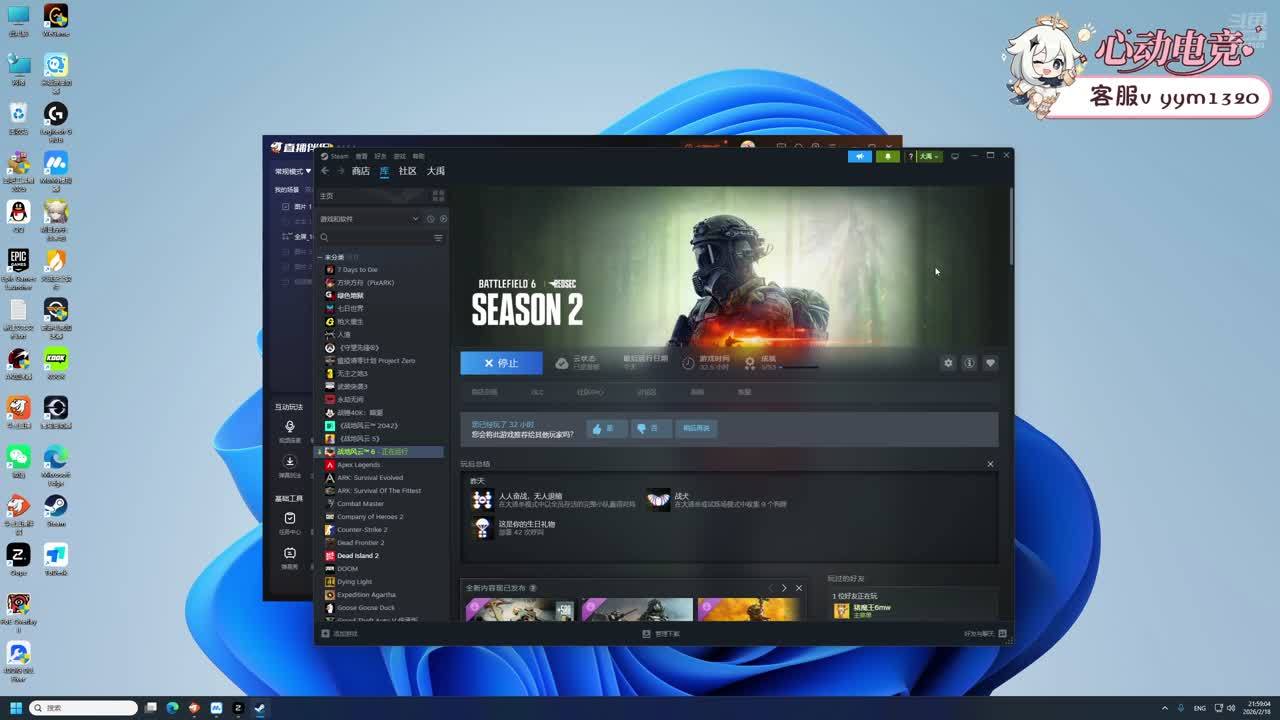Open the 大禹 account dropdown
This screenshot has width=1280, height=720.
tap(929, 156)
